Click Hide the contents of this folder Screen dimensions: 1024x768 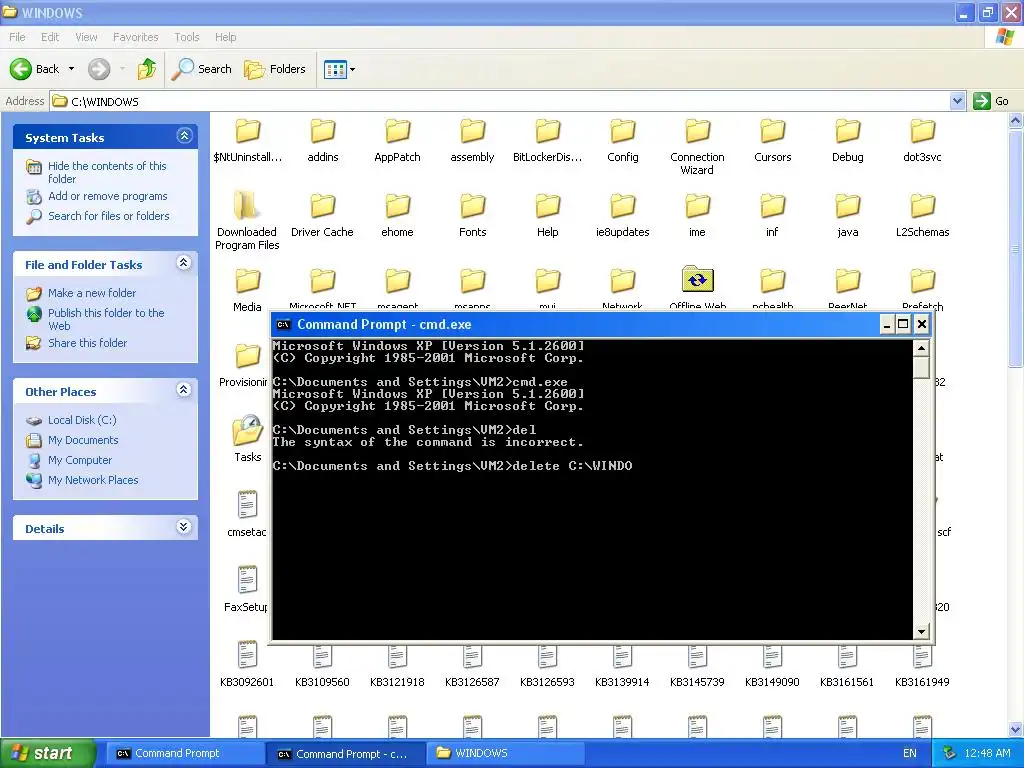[107, 172]
